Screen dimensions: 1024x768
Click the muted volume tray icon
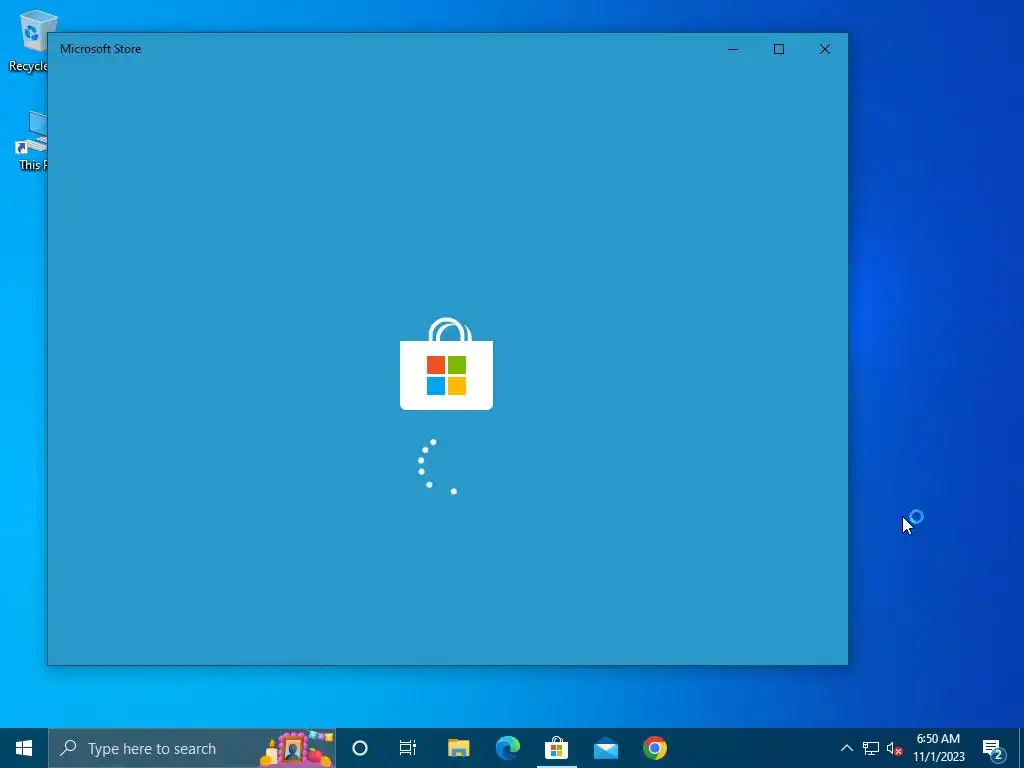tap(895, 748)
